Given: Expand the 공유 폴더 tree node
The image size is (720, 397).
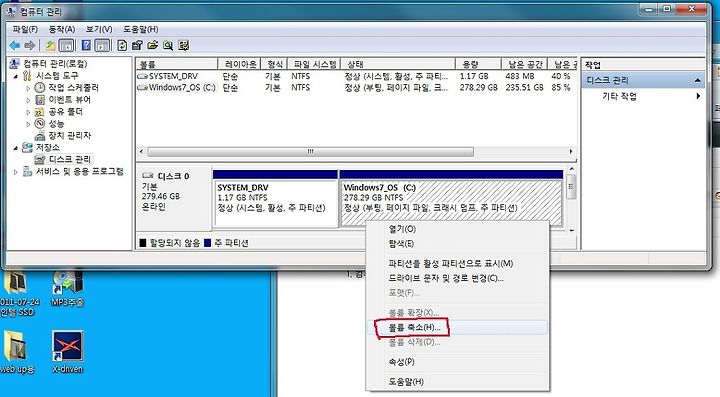Looking at the screenshot, I should [28, 112].
